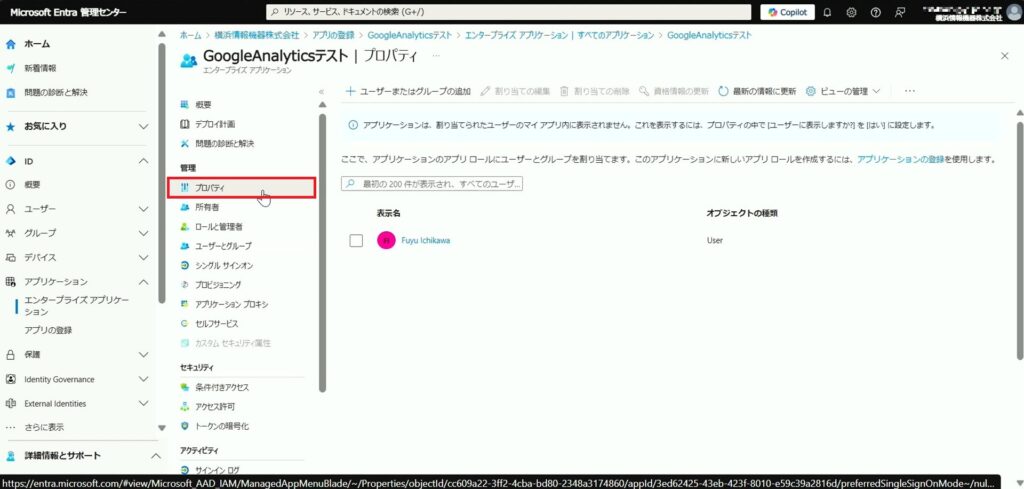This screenshot has width=1024, height=489.
Task: Collapse the ID section chevron
Action: (x=144, y=161)
